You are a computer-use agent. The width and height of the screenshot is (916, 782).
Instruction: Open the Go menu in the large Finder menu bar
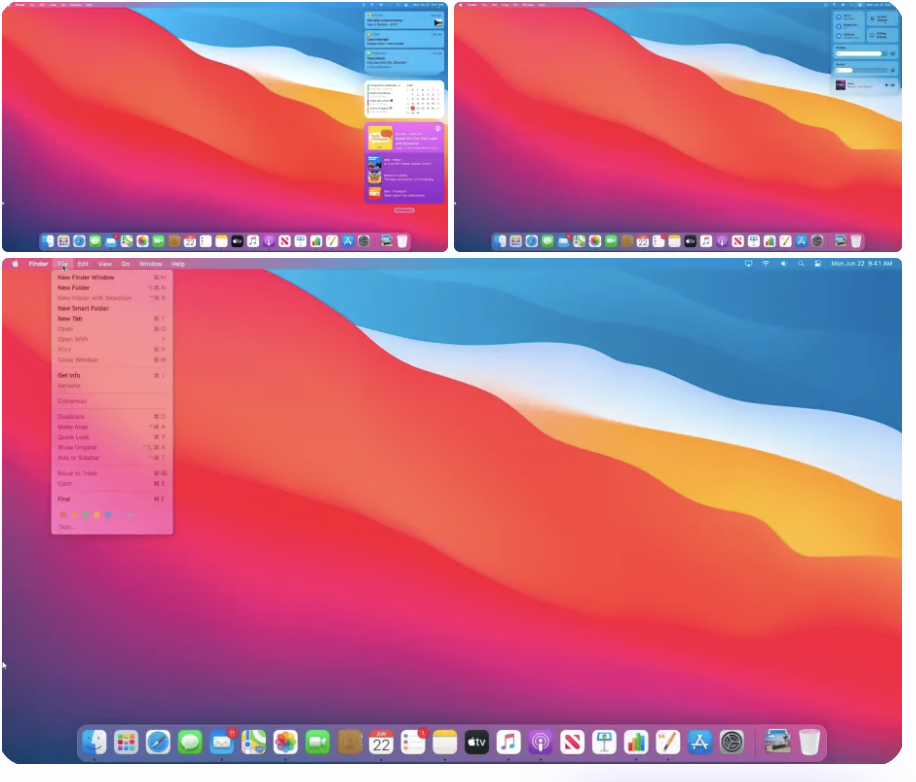(125, 264)
